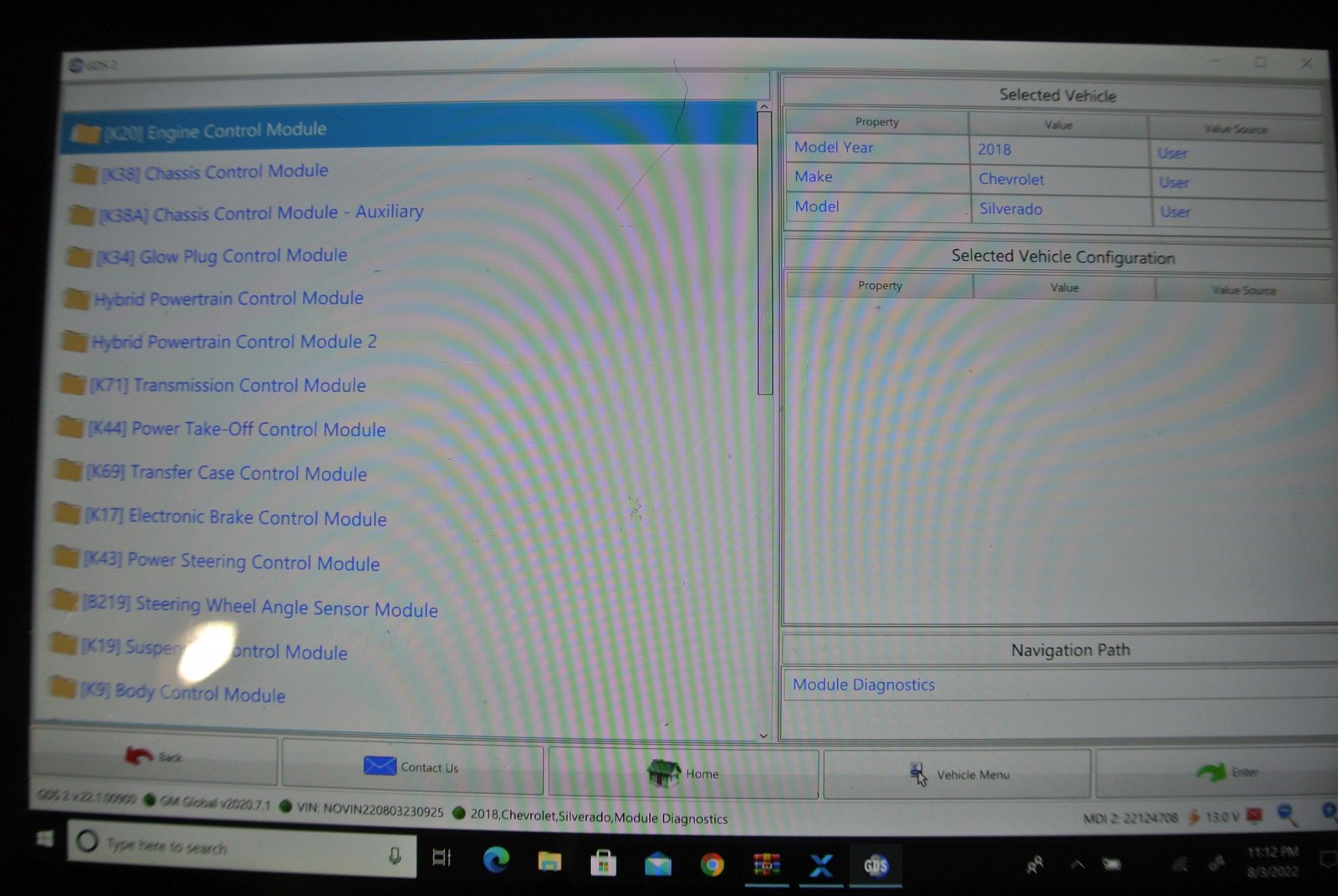Click the Make property cell

(877, 177)
